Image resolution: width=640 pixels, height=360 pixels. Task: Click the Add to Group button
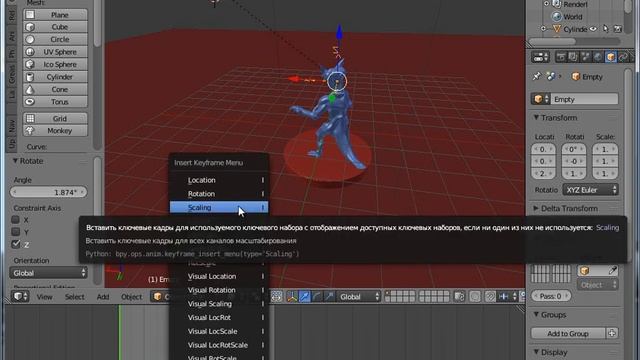(x=567, y=333)
